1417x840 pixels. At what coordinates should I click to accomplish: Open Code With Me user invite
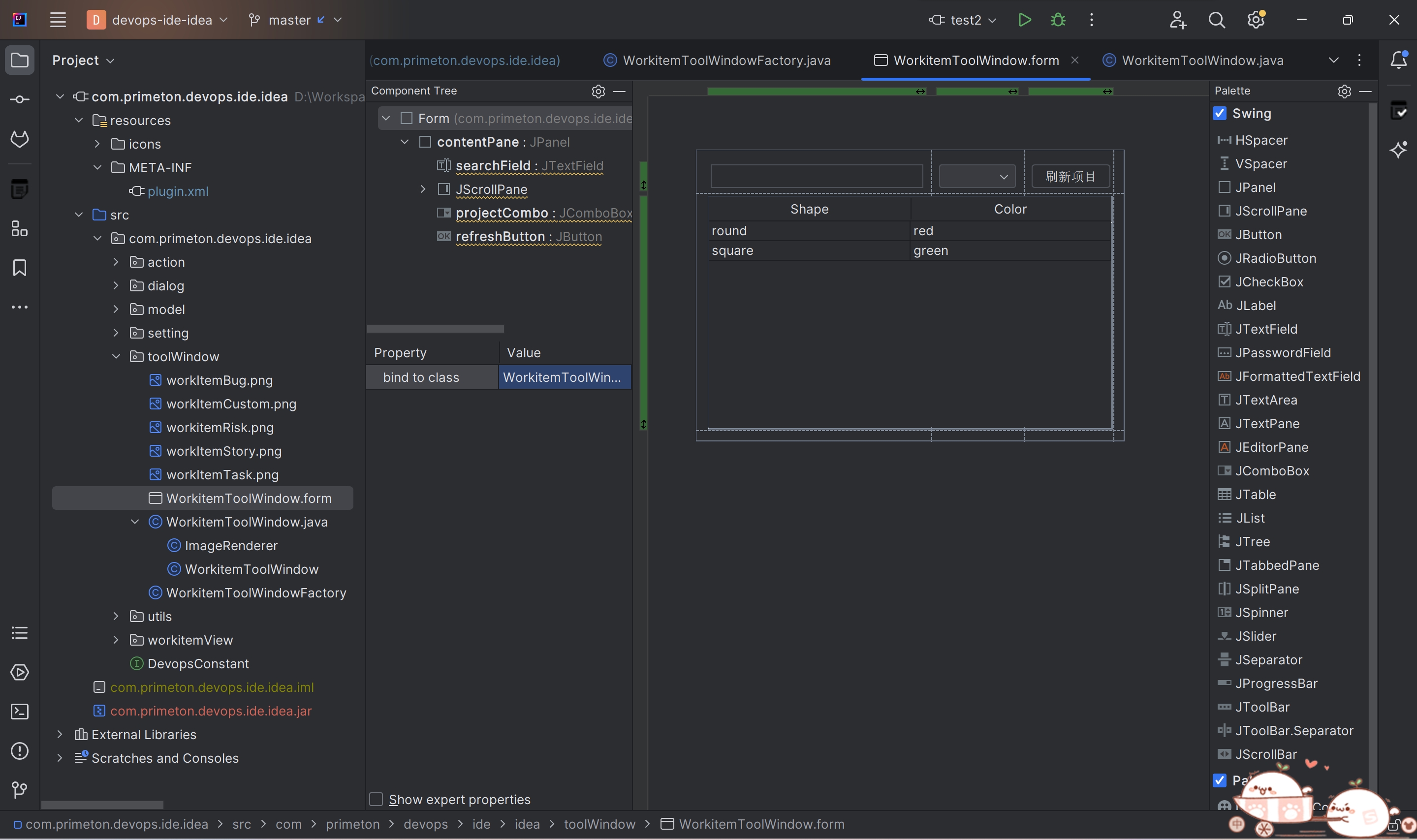1177,19
